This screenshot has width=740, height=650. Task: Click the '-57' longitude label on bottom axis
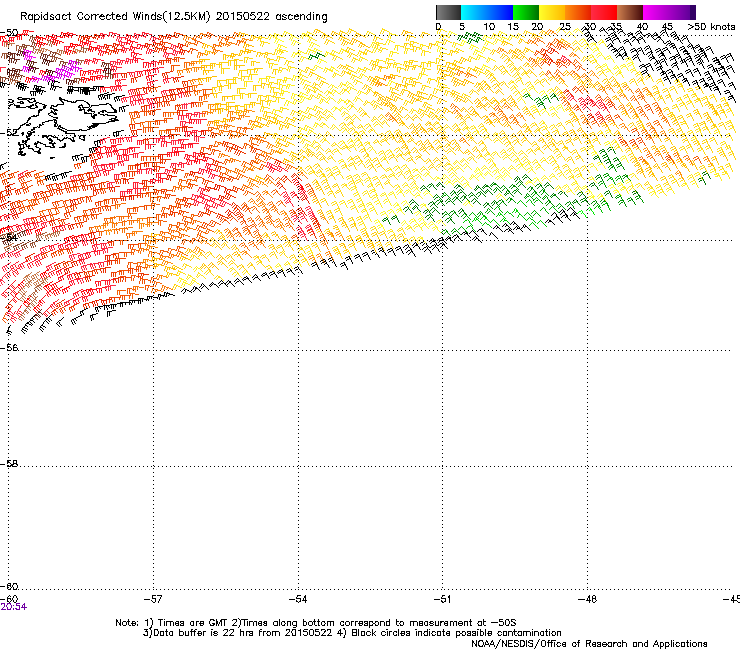[153, 599]
